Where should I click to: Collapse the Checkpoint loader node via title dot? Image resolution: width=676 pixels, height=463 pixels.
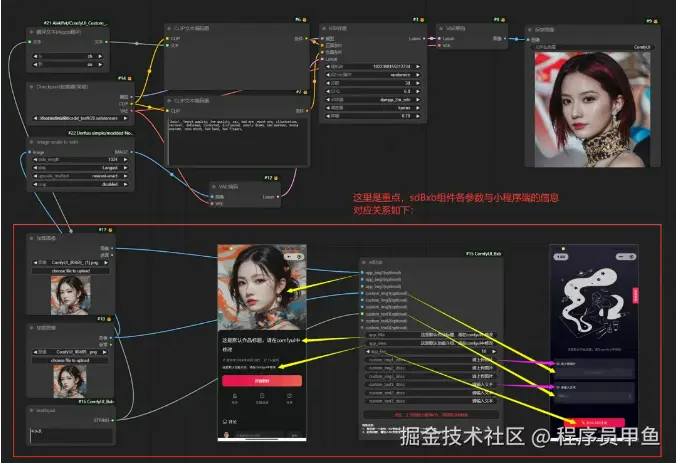(31, 87)
